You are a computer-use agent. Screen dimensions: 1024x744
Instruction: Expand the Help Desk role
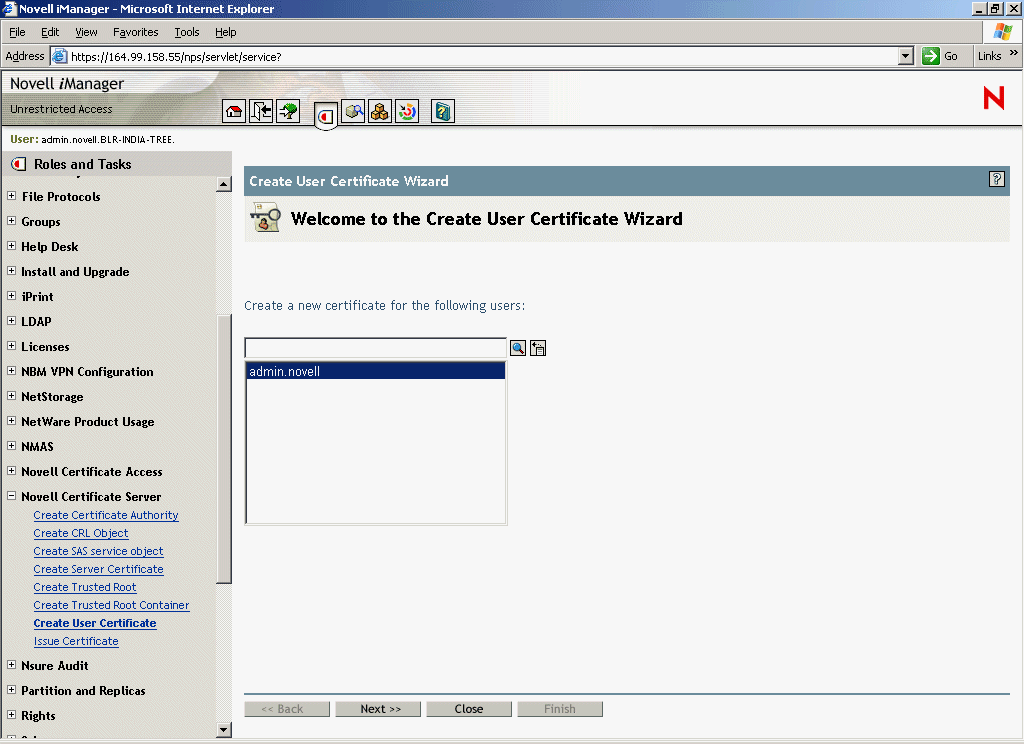(x=11, y=246)
